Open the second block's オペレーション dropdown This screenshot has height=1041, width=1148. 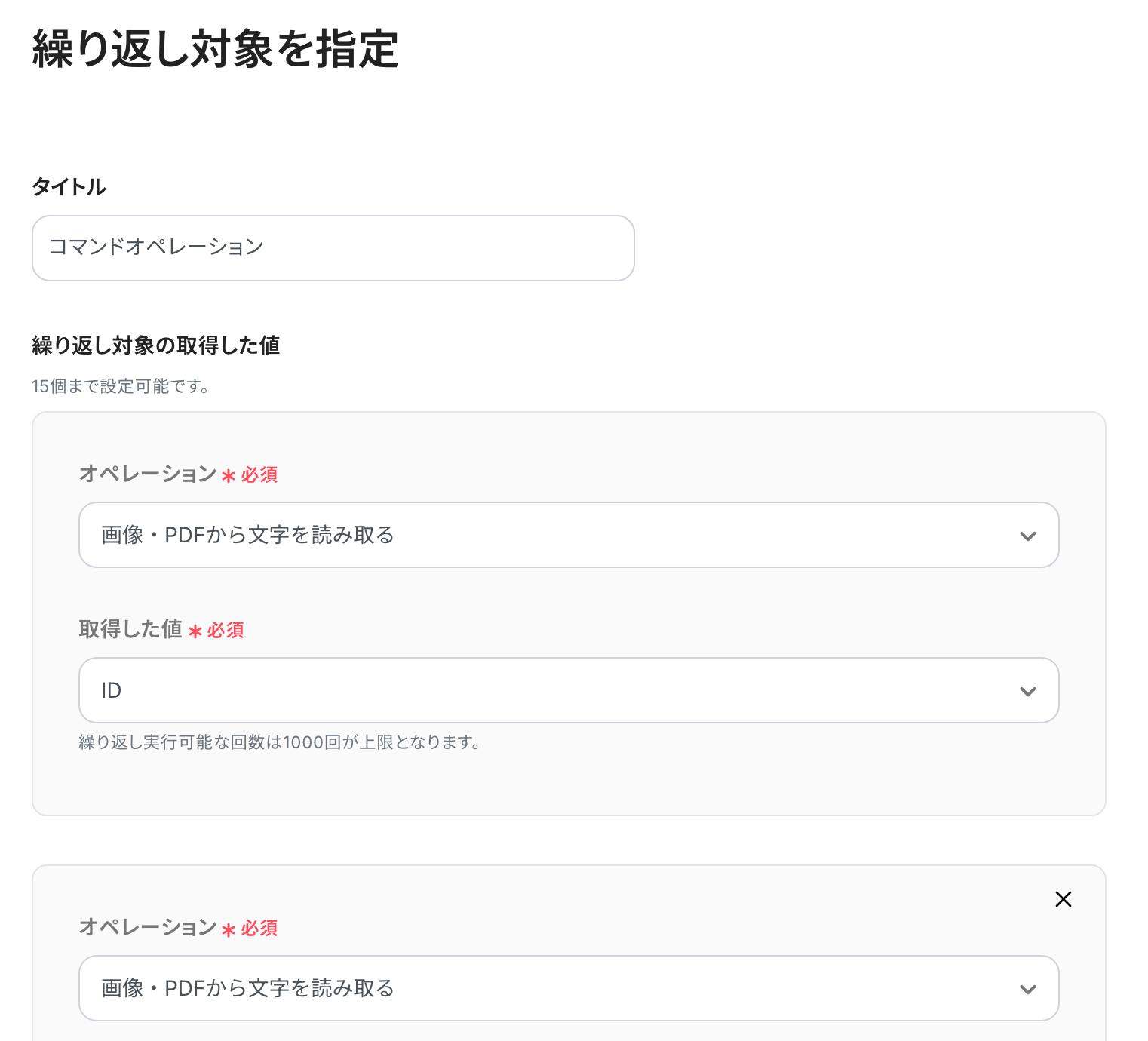[x=558, y=988]
